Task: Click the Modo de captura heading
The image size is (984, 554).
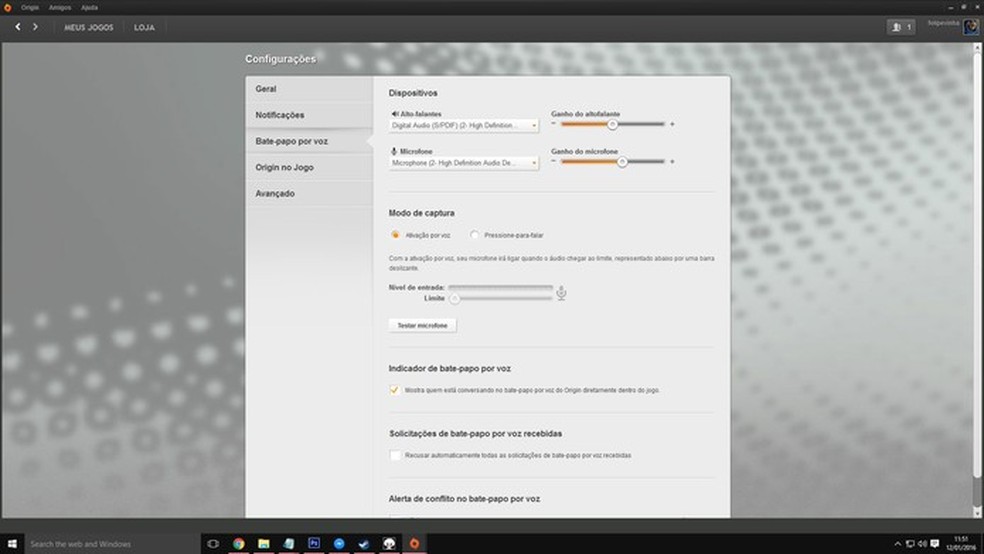Action: (x=421, y=213)
